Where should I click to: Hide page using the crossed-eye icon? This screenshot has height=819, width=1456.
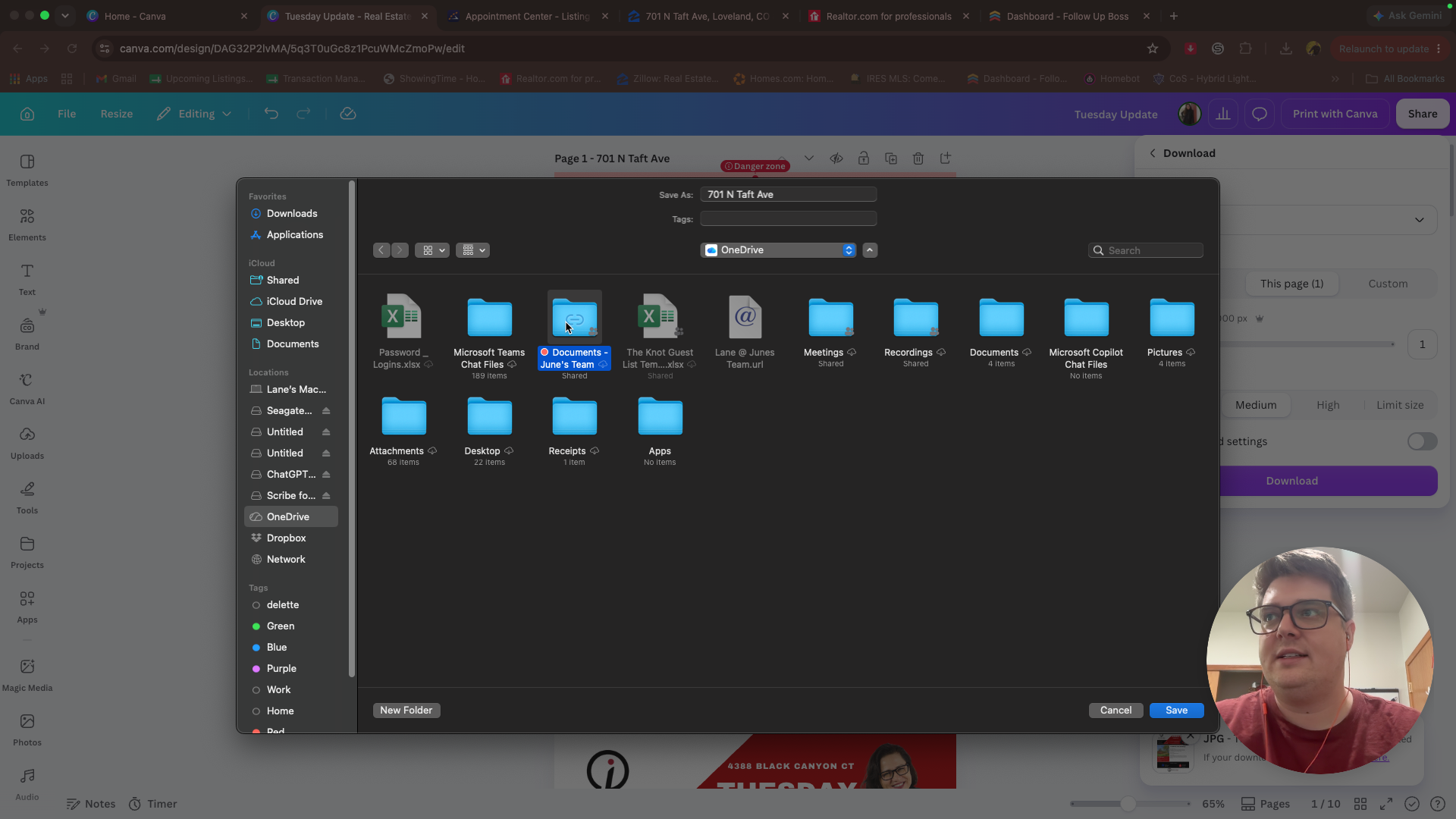836,158
